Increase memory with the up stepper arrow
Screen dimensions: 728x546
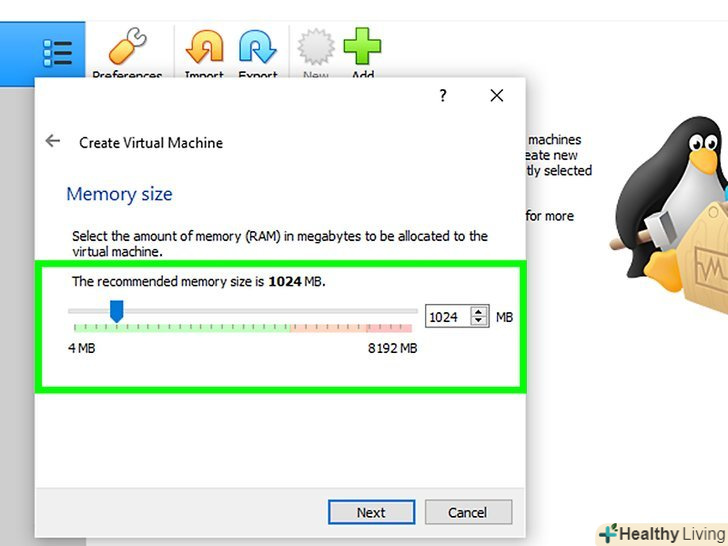(x=478, y=312)
